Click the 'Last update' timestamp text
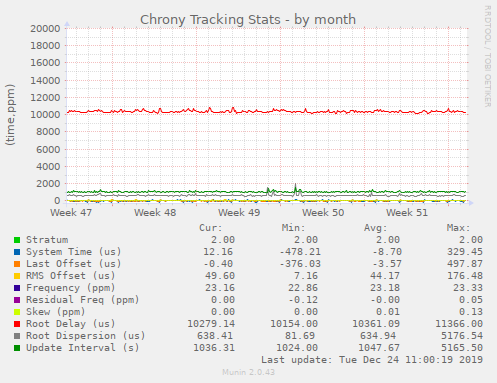Image resolution: width=497 pixels, height=383 pixels. (x=372, y=360)
